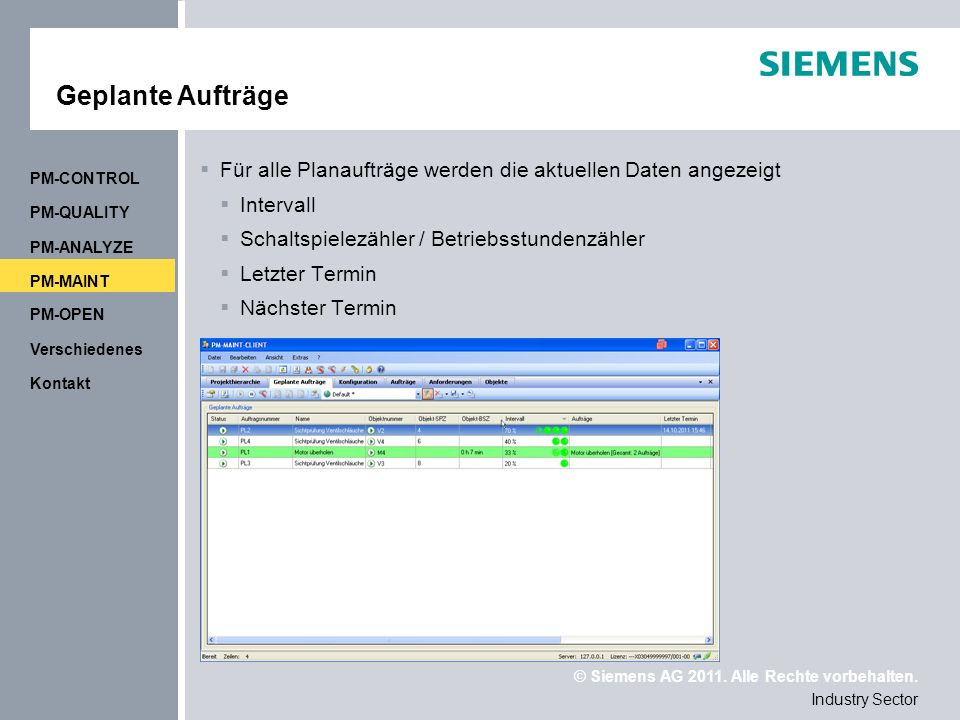This screenshot has width=960, height=720.
Task: Click the horizontal scrollbar thumb
Action: pyautogui.click(x=388, y=640)
